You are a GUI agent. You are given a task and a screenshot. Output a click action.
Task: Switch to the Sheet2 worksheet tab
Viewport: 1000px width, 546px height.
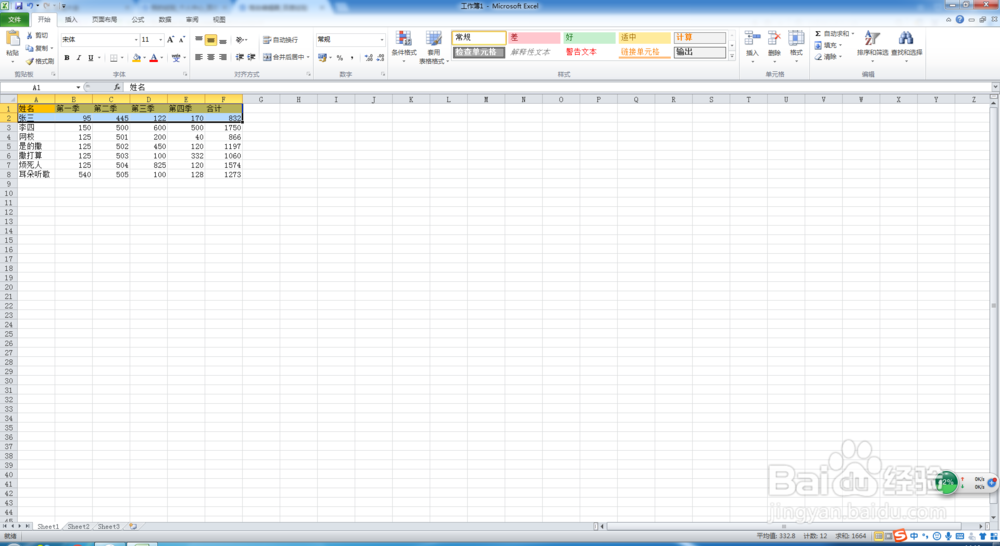(x=78, y=527)
